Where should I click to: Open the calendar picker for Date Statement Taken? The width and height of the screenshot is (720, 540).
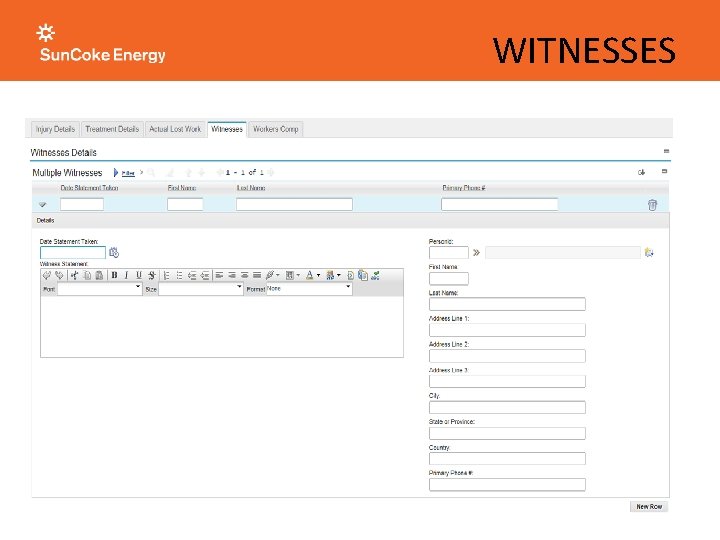(x=114, y=253)
